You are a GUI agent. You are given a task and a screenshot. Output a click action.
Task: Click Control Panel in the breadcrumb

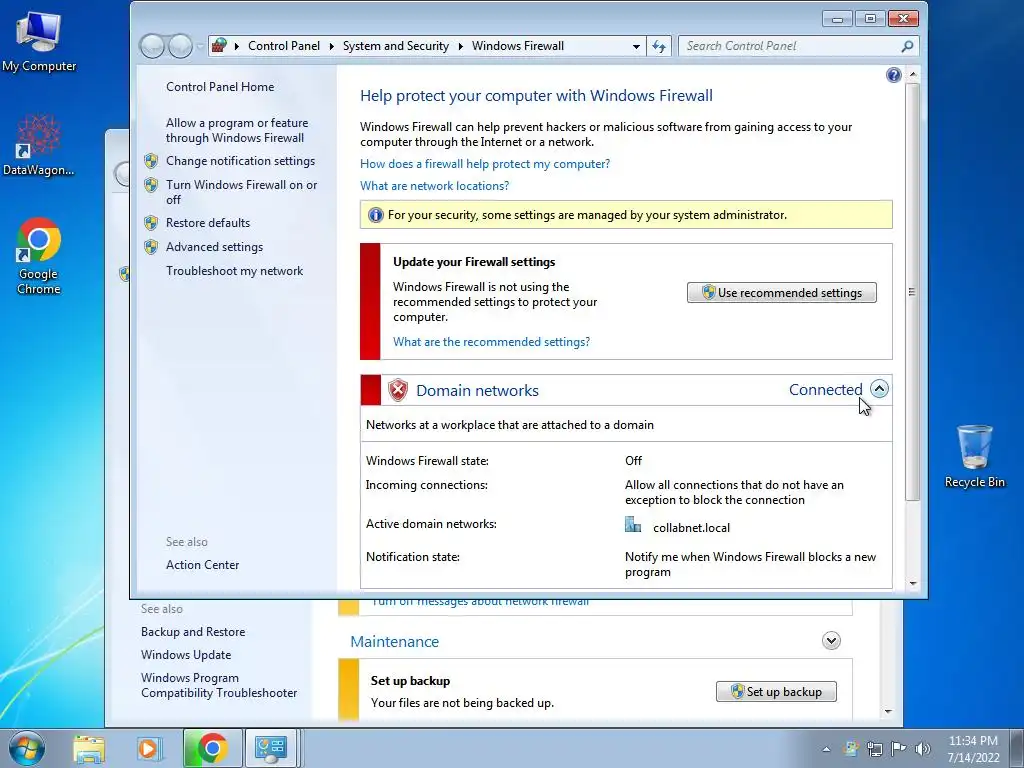pos(284,46)
